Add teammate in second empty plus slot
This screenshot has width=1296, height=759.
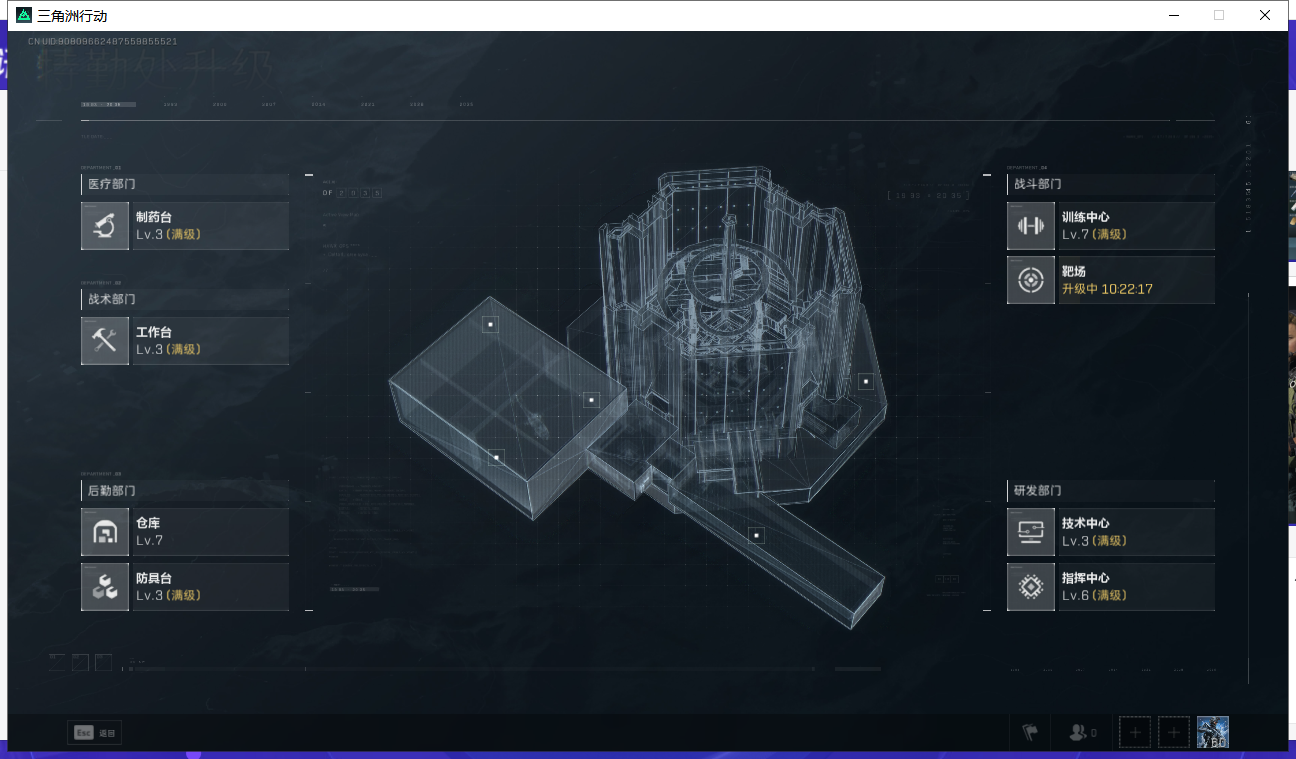(x=1174, y=733)
